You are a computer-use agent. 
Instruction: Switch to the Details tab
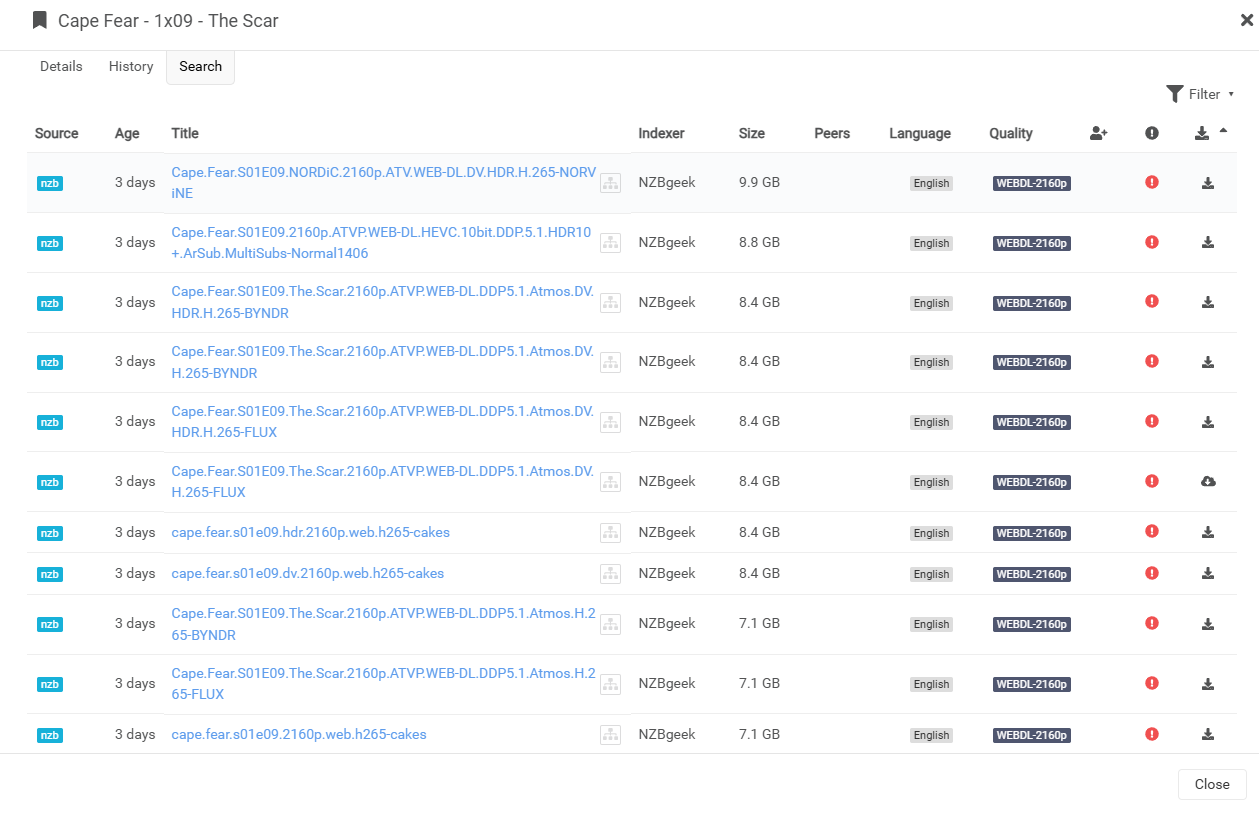point(61,66)
